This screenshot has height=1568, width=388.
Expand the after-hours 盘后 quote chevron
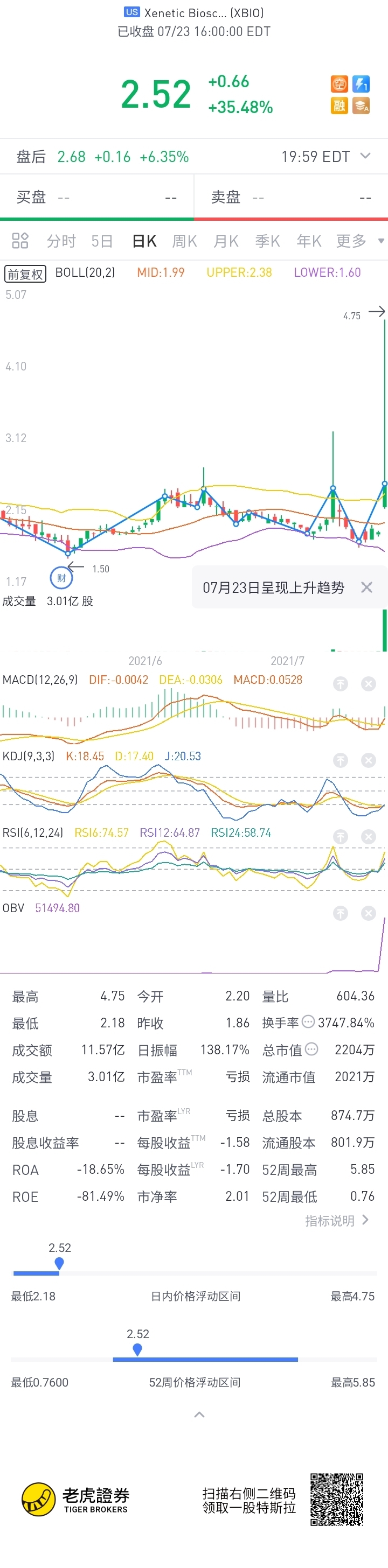365,156
